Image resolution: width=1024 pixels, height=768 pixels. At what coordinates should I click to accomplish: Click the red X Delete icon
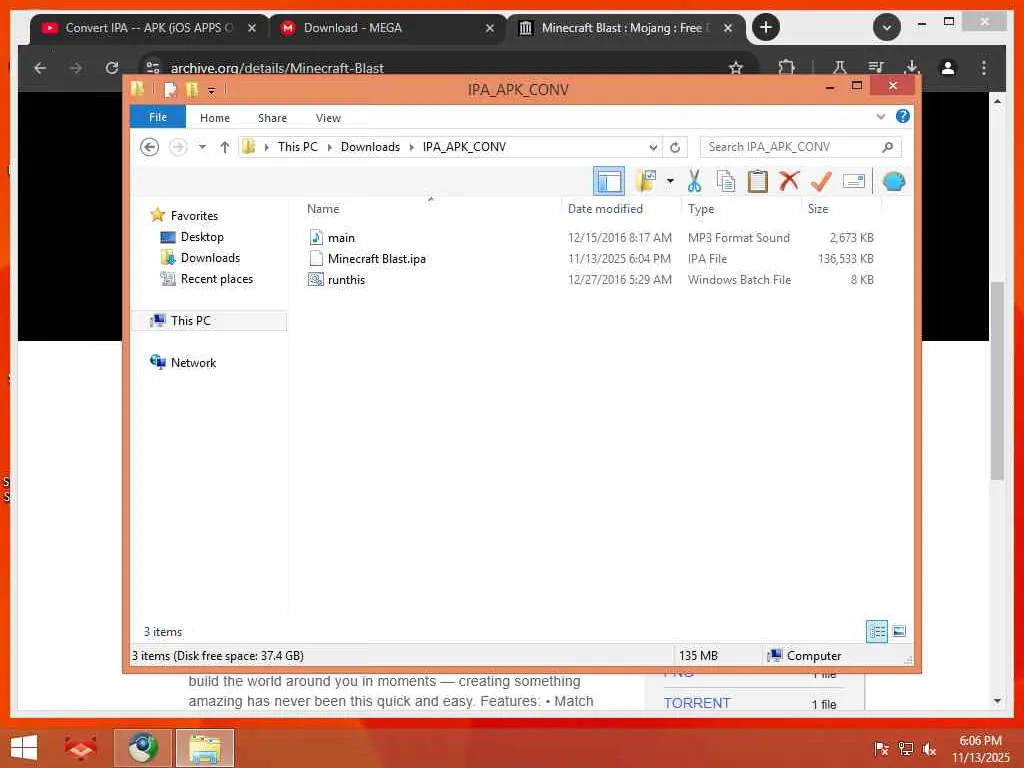click(789, 180)
